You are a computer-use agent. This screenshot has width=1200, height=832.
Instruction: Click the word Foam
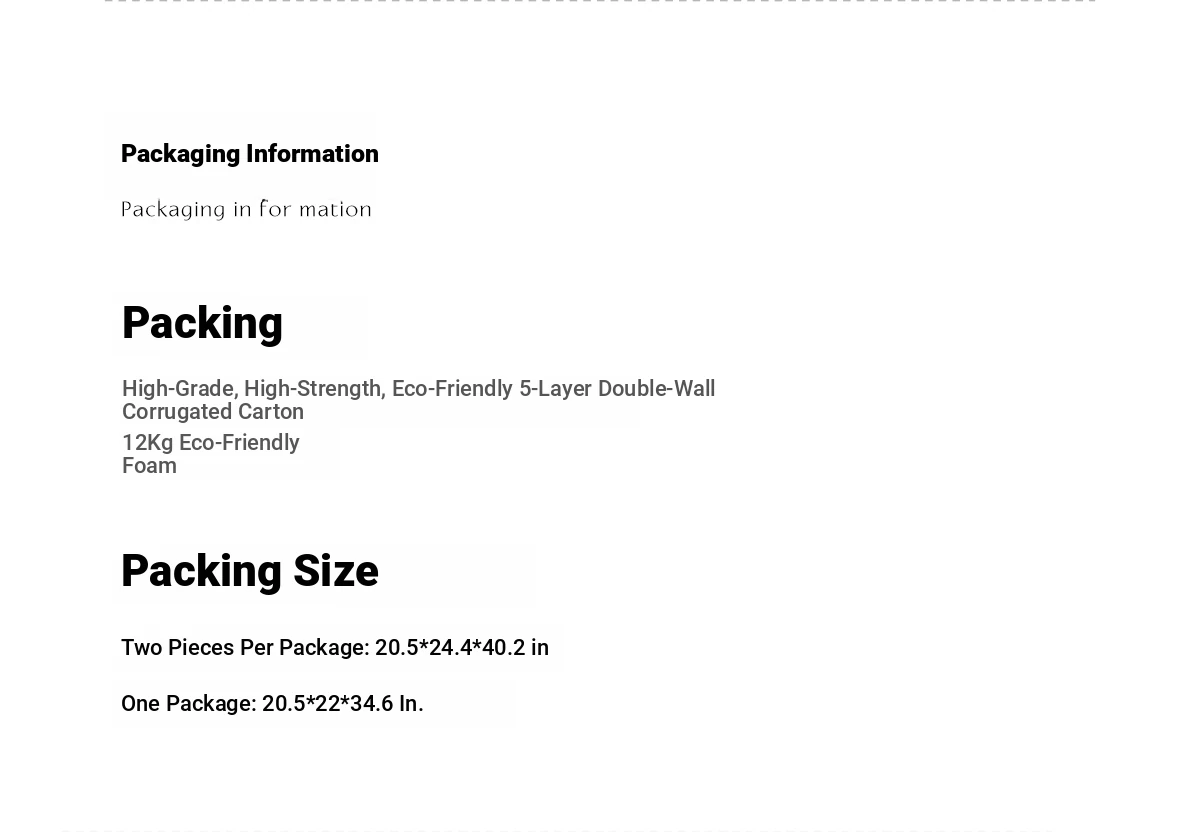click(x=149, y=466)
